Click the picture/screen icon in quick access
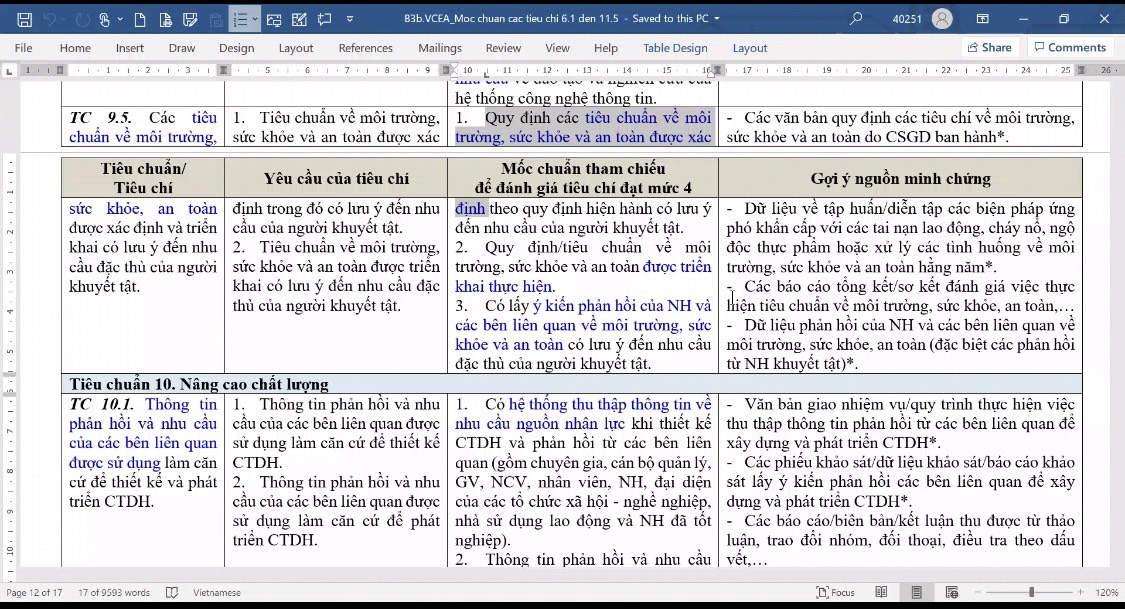This screenshot has height=609, width=1125. tap(273, 19)
